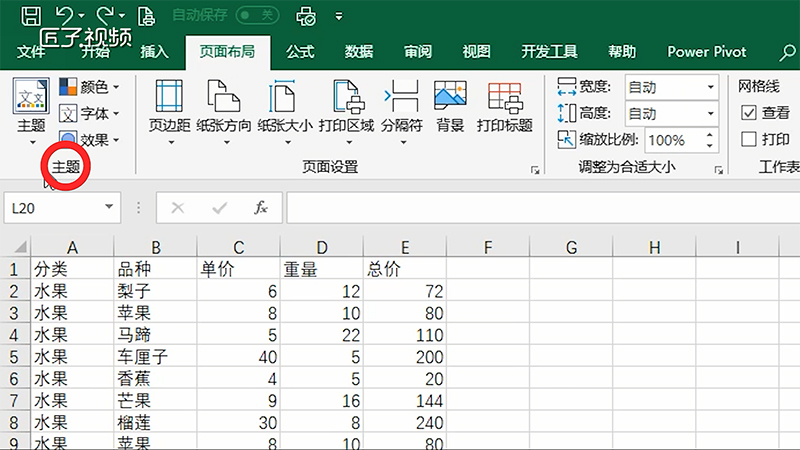
Task: Open the theme Fonts (字体) button
Action: [x=89, y=114]
